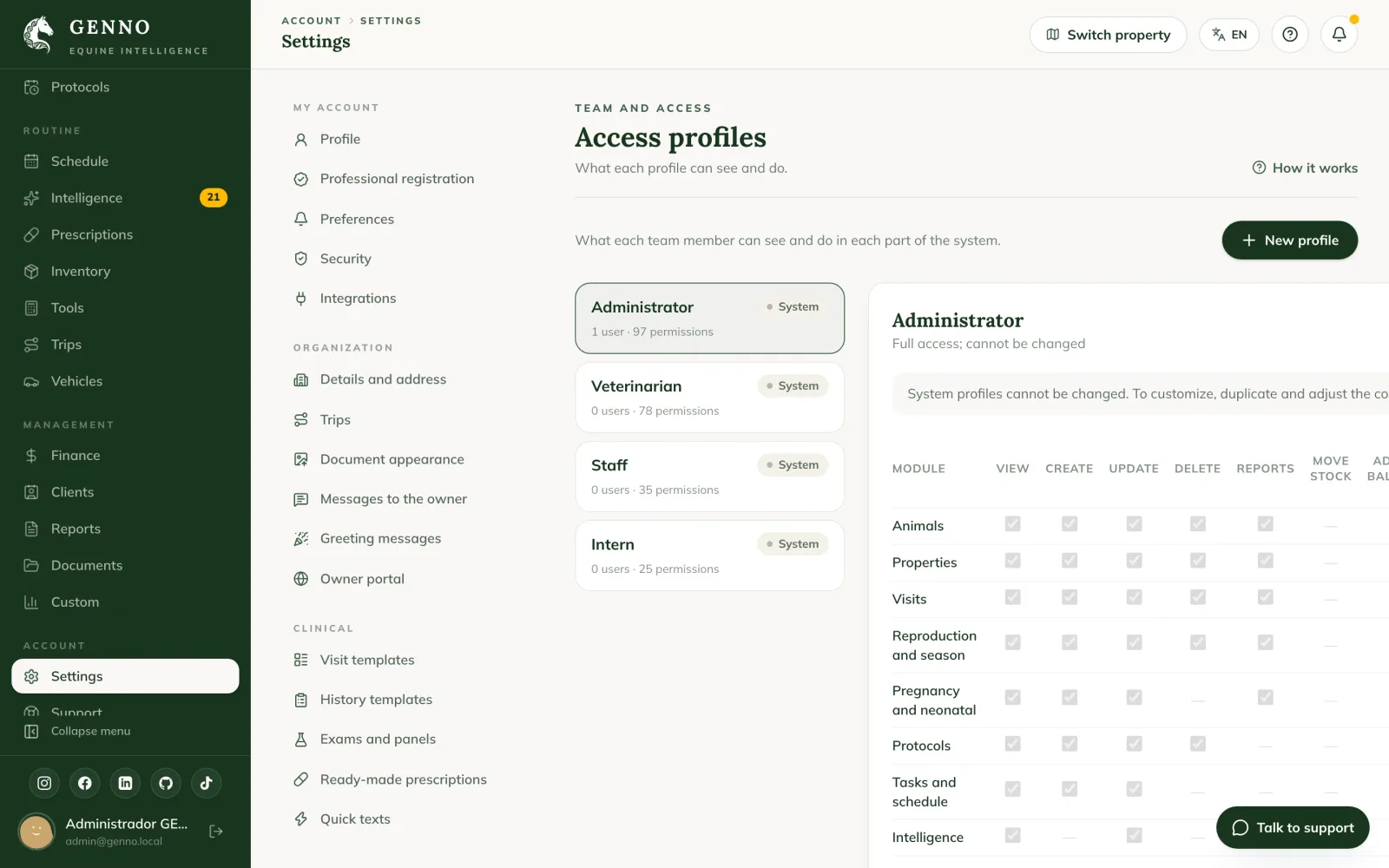Open the notifications bell
Image resolution: width=1389 pixels, height=868 pixels.
pos(1339,35)
